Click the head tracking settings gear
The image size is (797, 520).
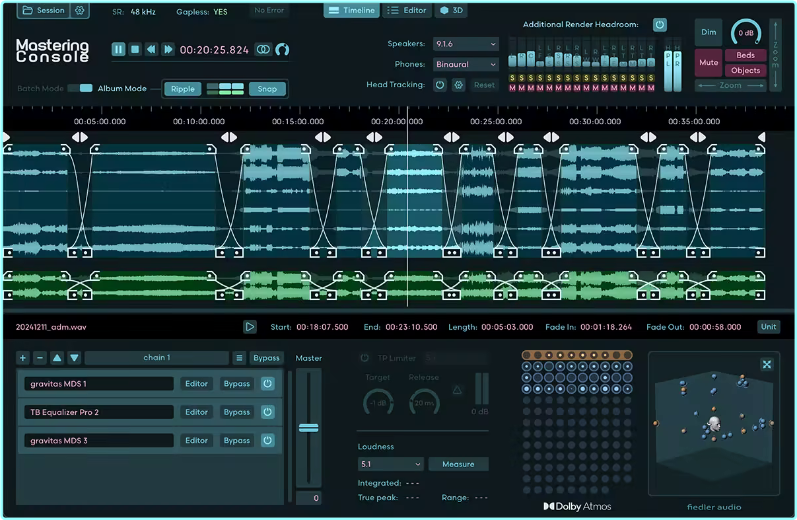[x=458, y=85]
